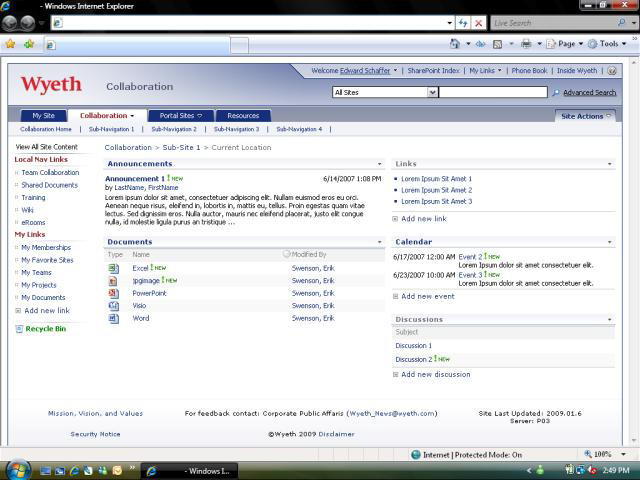The height and width of the screenshot is (480, 640).
Task: Select Sub-Navigation 2 item
Action: [x=174, y=129]
